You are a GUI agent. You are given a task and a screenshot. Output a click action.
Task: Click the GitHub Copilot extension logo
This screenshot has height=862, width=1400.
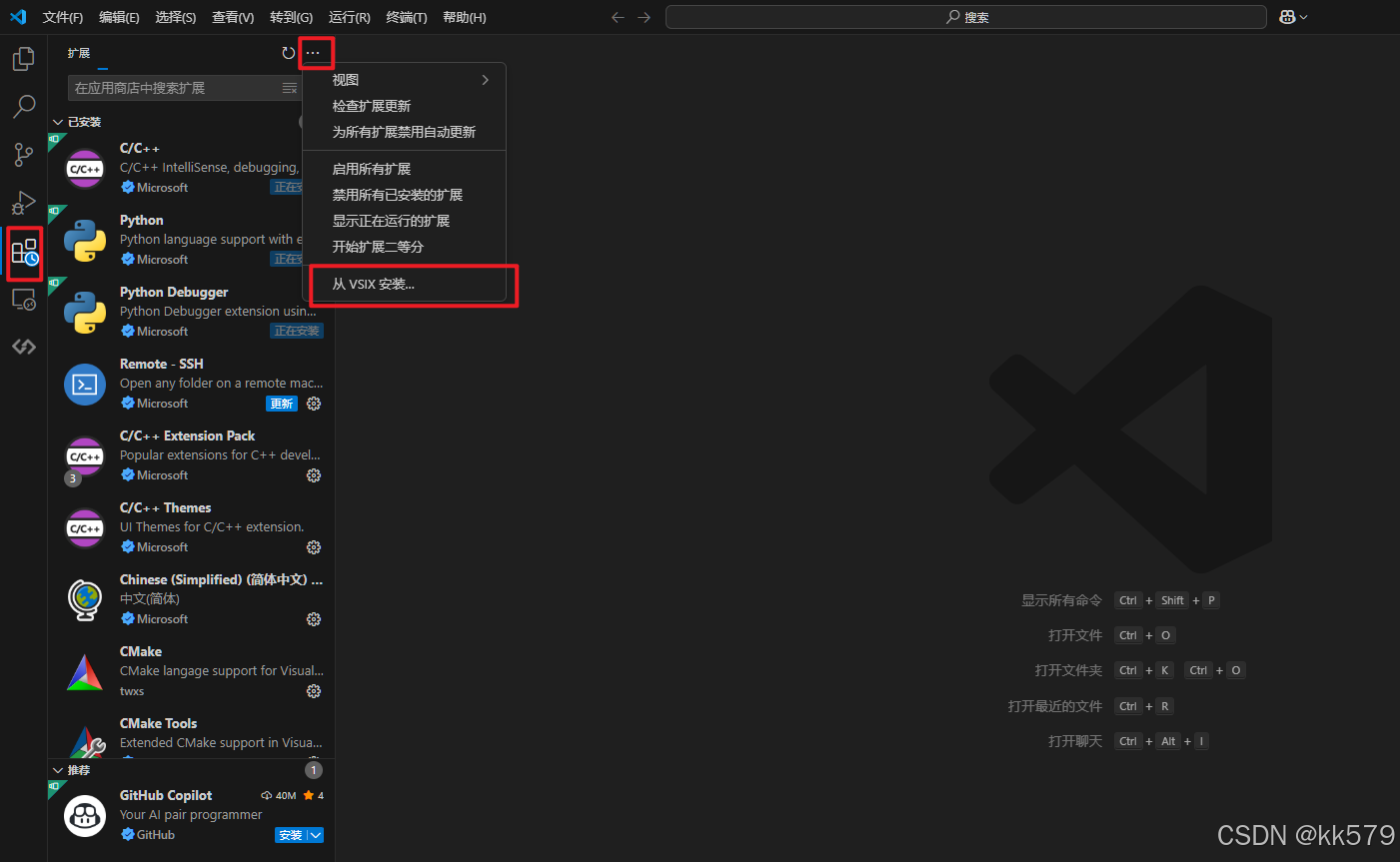(x=85, y=816)
